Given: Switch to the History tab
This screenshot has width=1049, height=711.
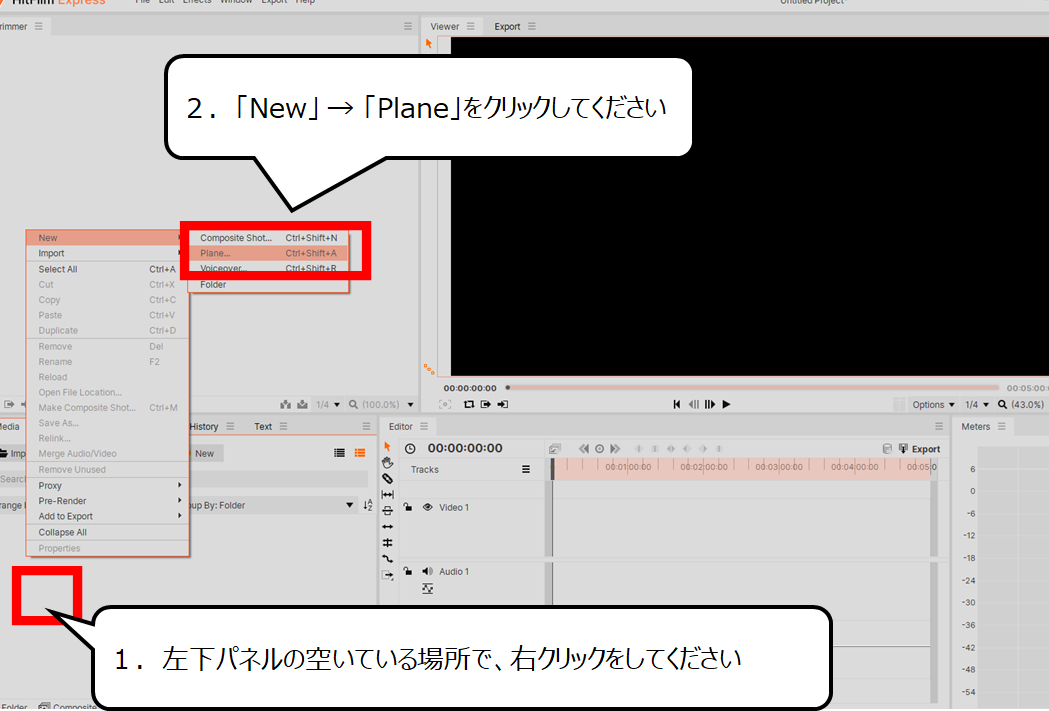Looking at the screenshot, I should click(204, 426).
